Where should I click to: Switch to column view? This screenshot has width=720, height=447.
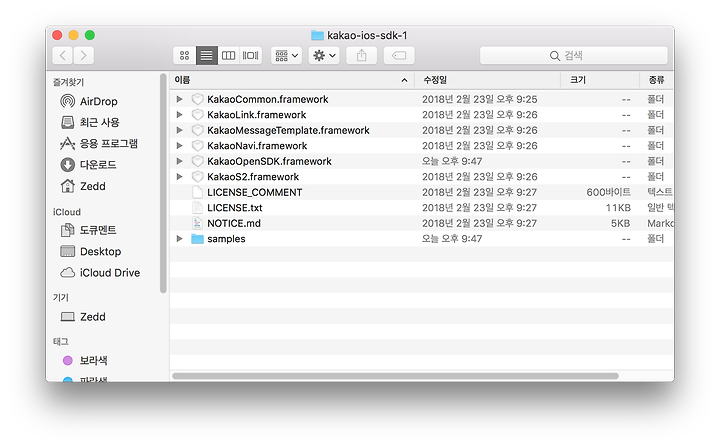tap(228, 56)
